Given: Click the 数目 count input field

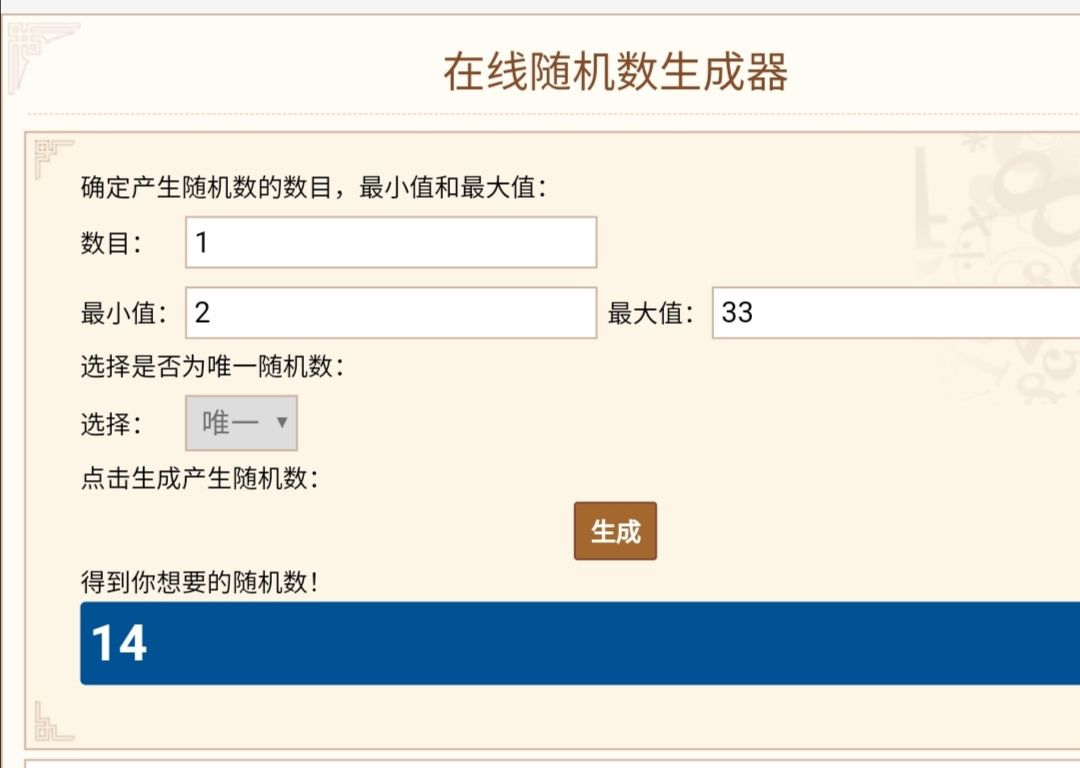Looking at the screenshot, I should (x=391, y=242).
